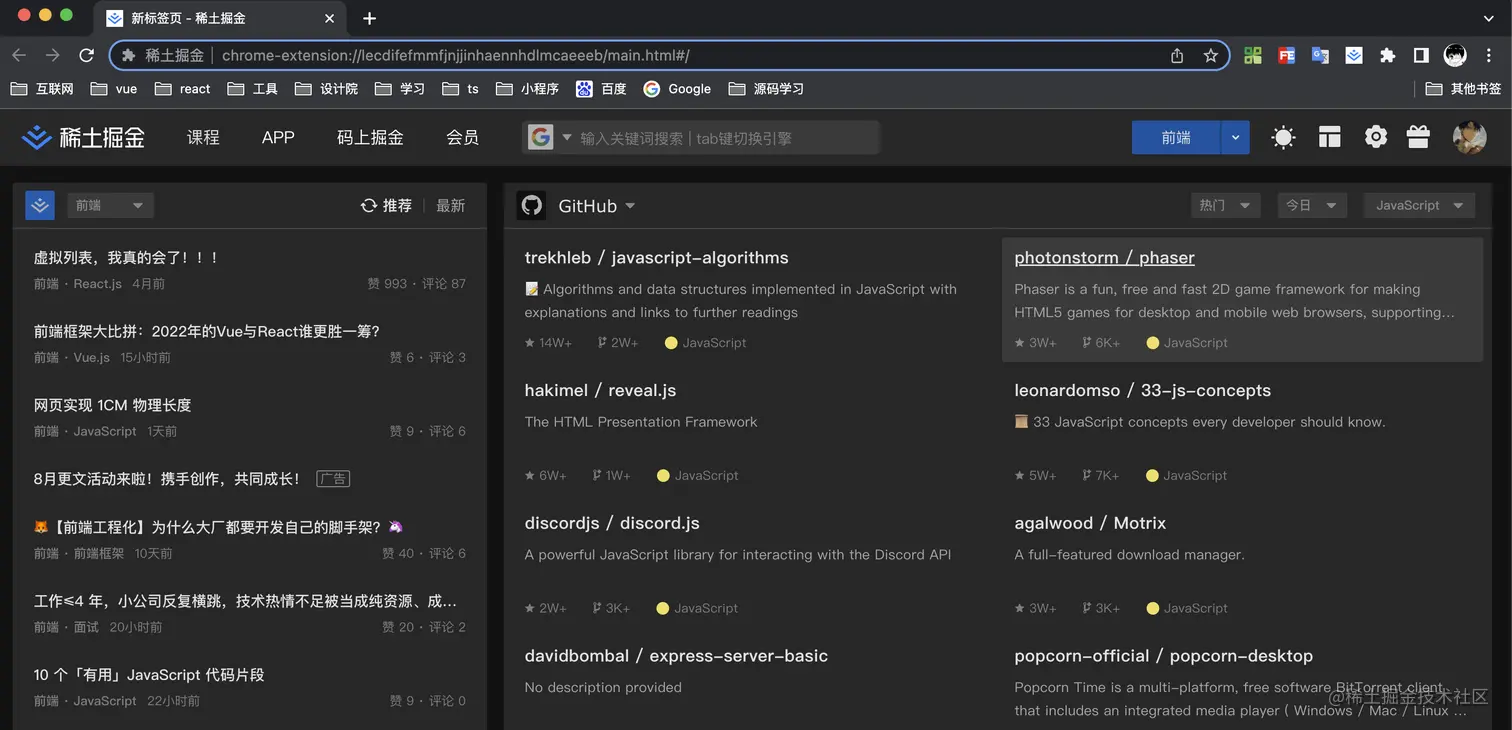Open photonstorm / phaser repository link
Image resolution: width=1512 pixels, height=730 pixels.
pos(1104,257)
